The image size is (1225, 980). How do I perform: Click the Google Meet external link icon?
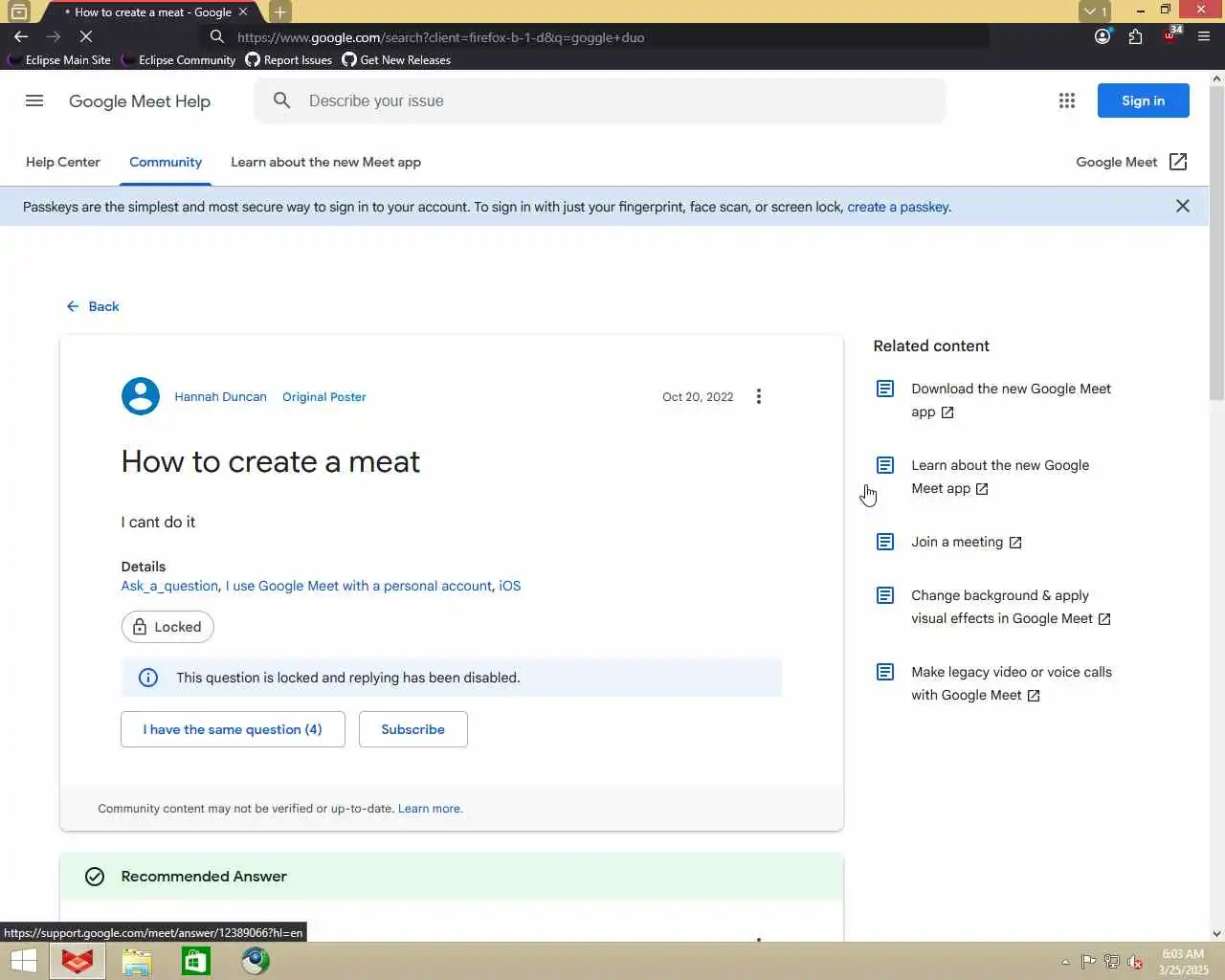coord(1178,162)
